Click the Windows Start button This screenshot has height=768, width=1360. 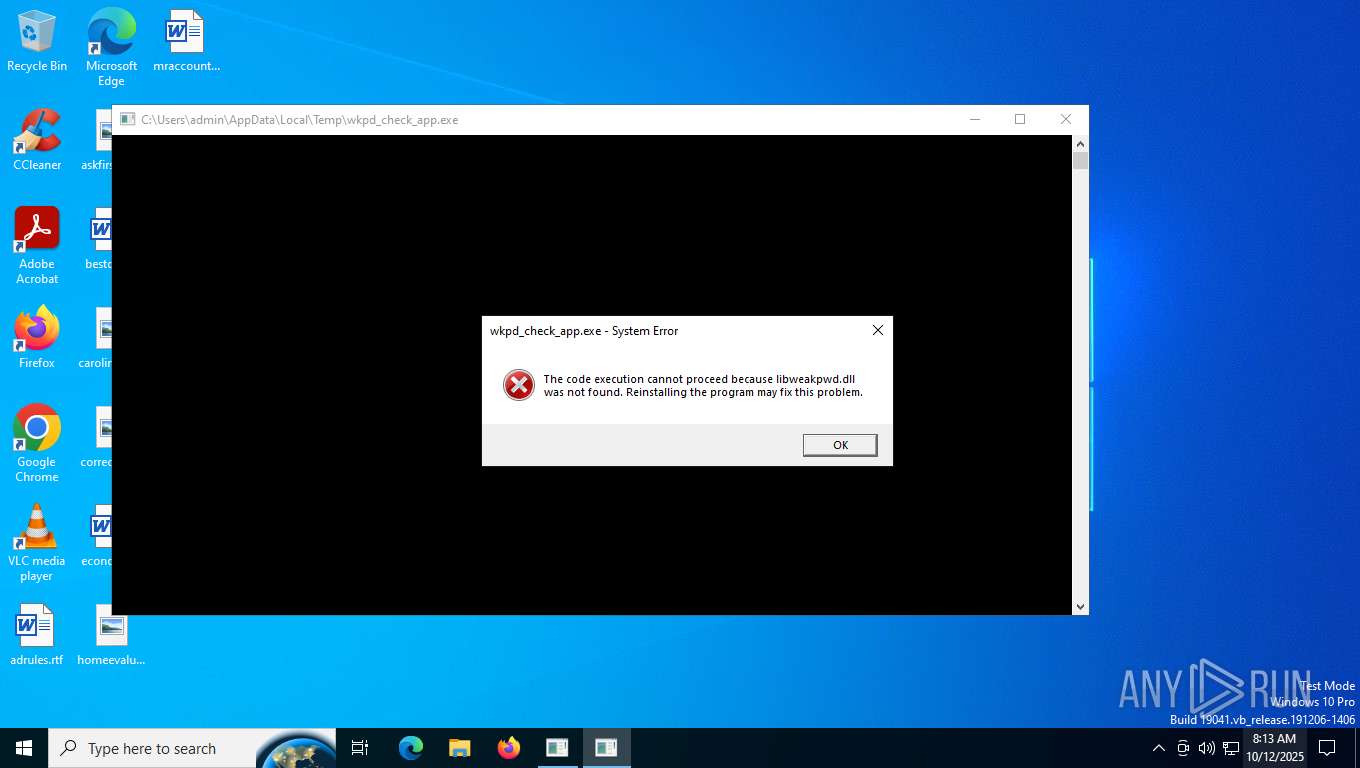point(24,748)
